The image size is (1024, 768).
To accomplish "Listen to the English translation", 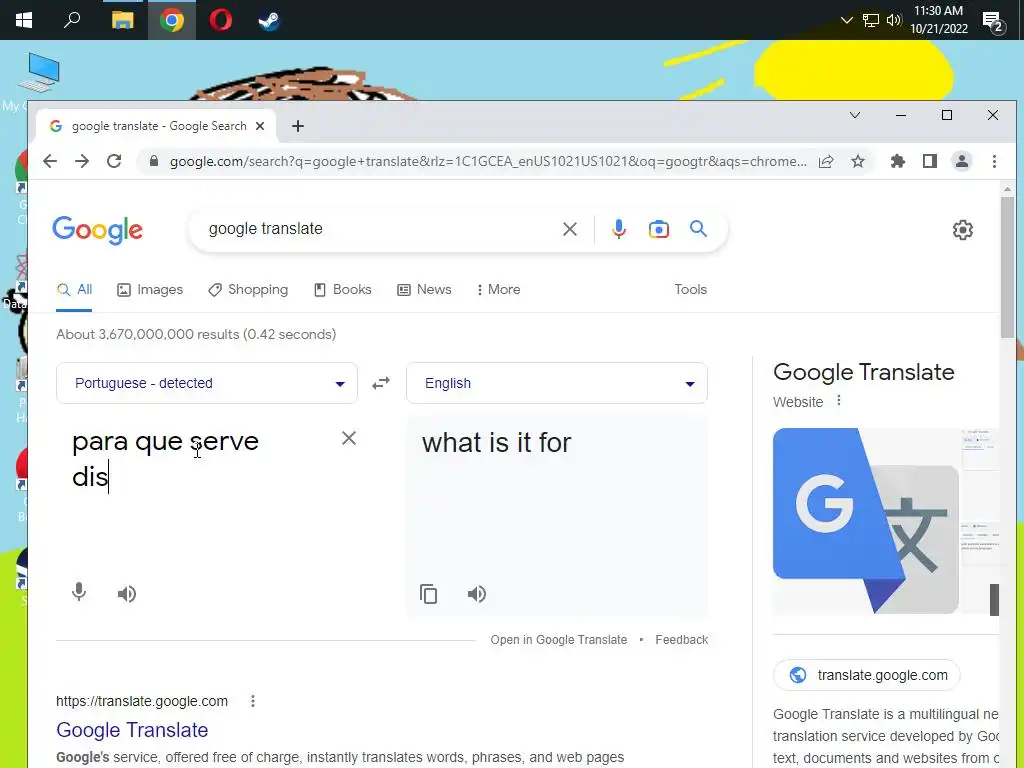I will click(x=477, y=594).
